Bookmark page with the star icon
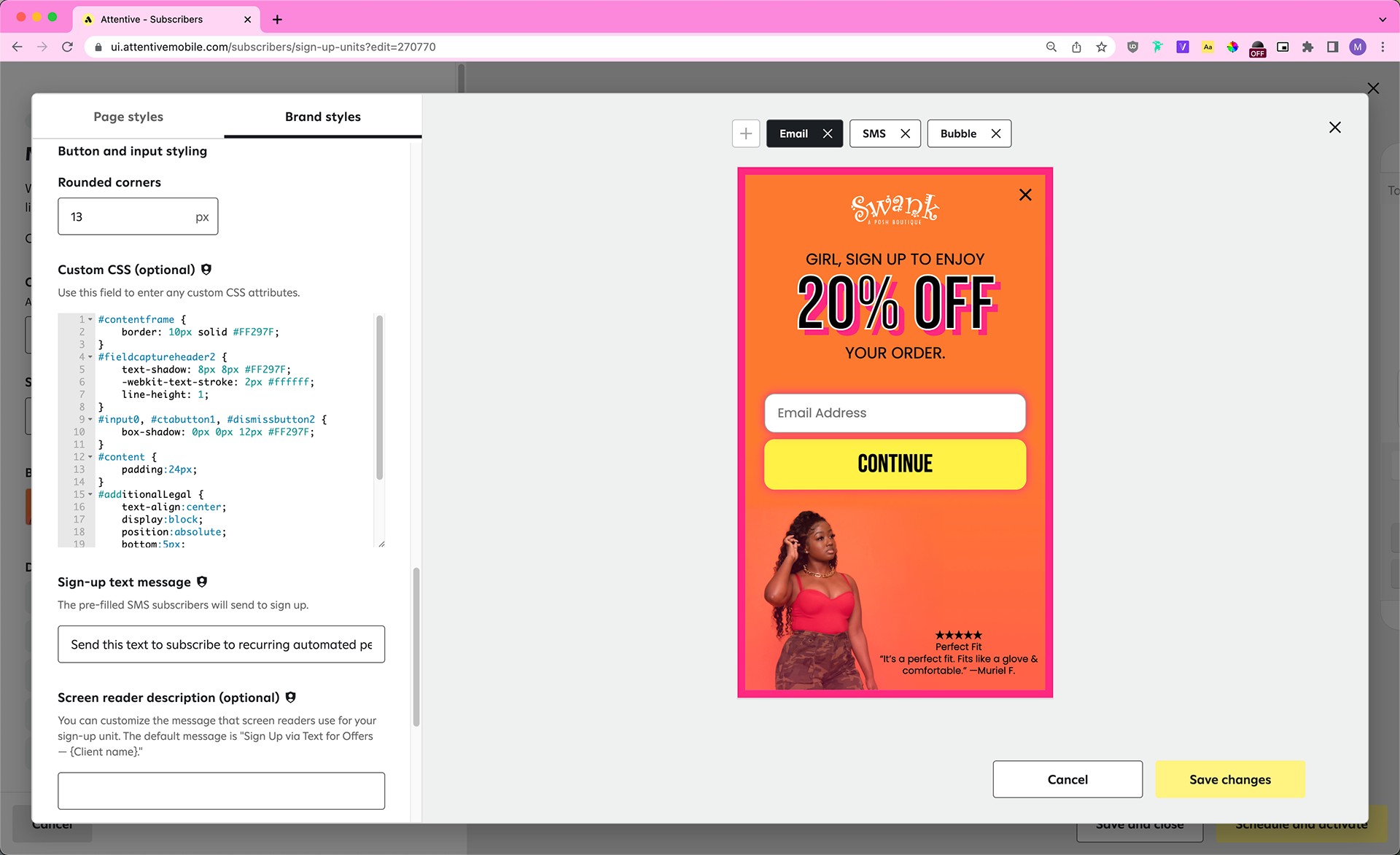1400x855 pixels. click(1101, 47)
